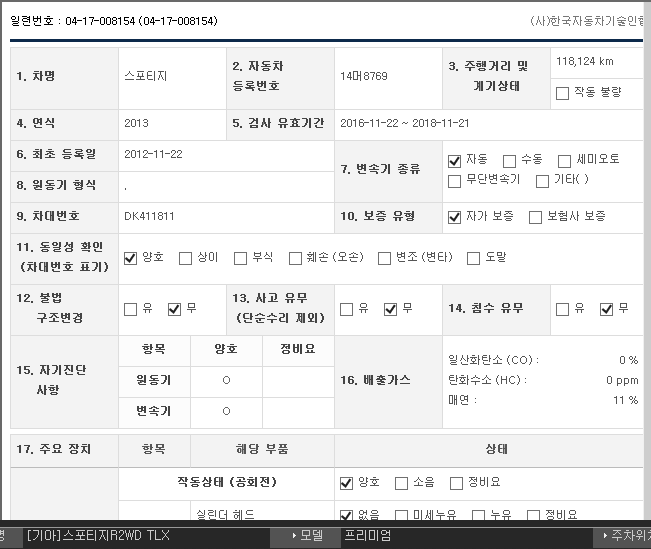Image resolution: width=651 pixels, height=549 pixels.
Task: Check the 부식 chassis number checkbox
Action: pyautogui.click(x=240, y=259)
